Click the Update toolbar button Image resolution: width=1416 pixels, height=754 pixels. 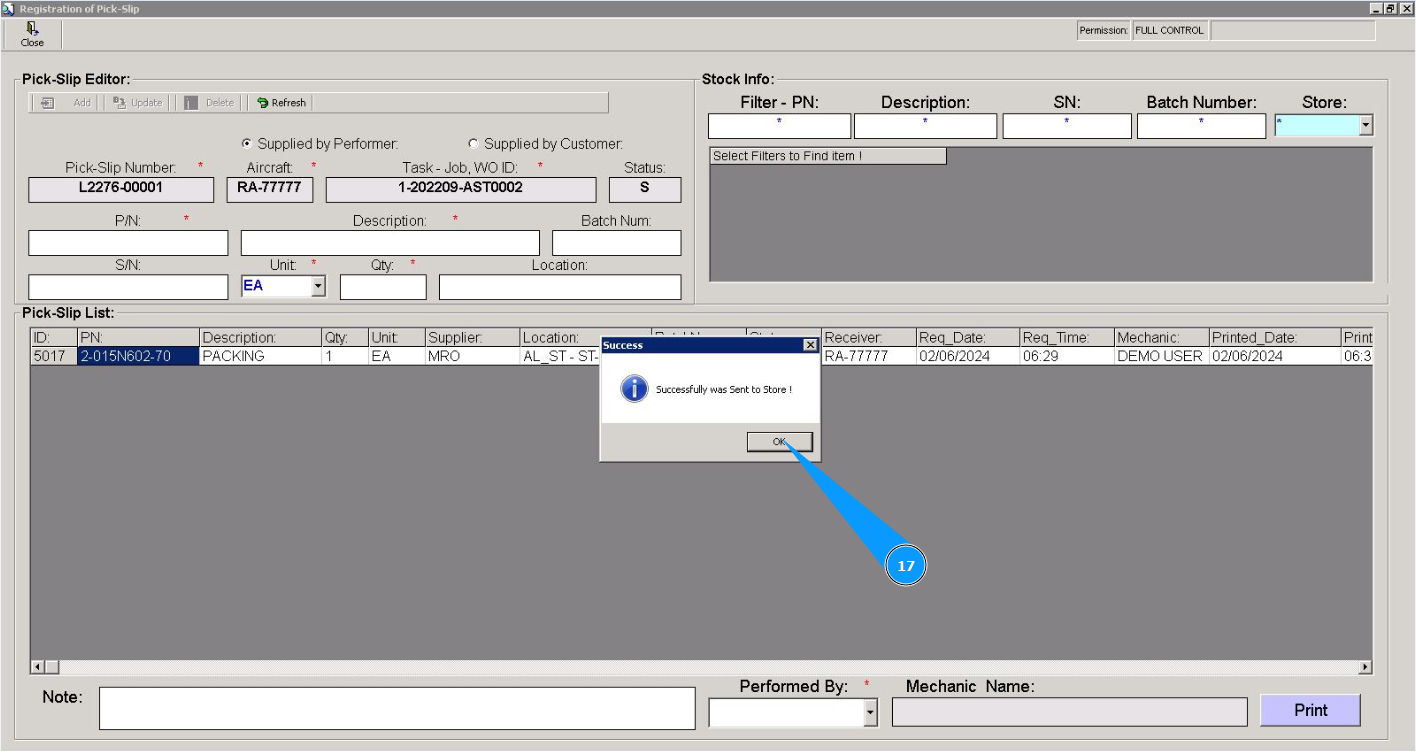click(x=137, y=103)
